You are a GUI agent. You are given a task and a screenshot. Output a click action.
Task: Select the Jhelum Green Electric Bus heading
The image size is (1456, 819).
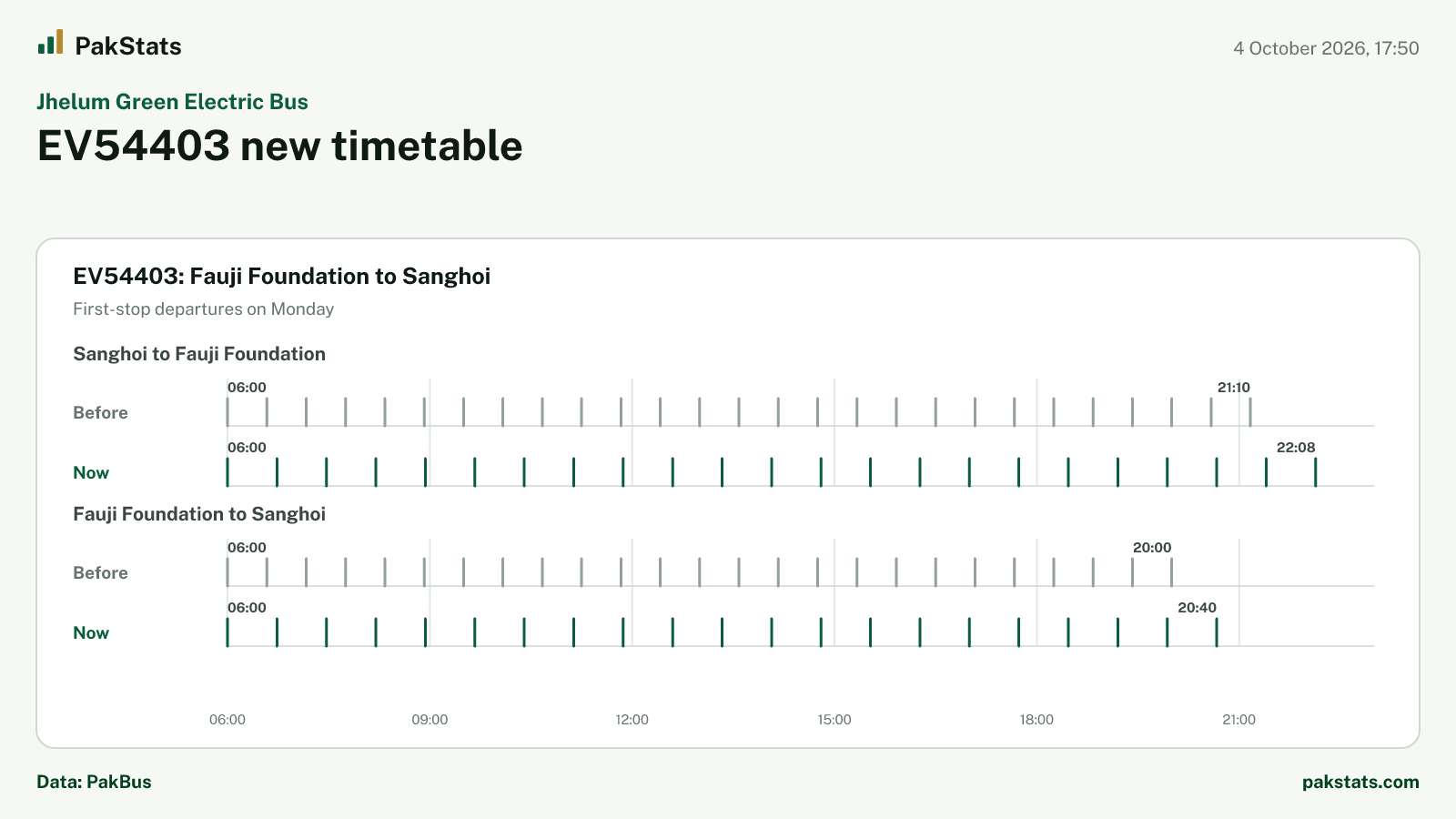172,102
